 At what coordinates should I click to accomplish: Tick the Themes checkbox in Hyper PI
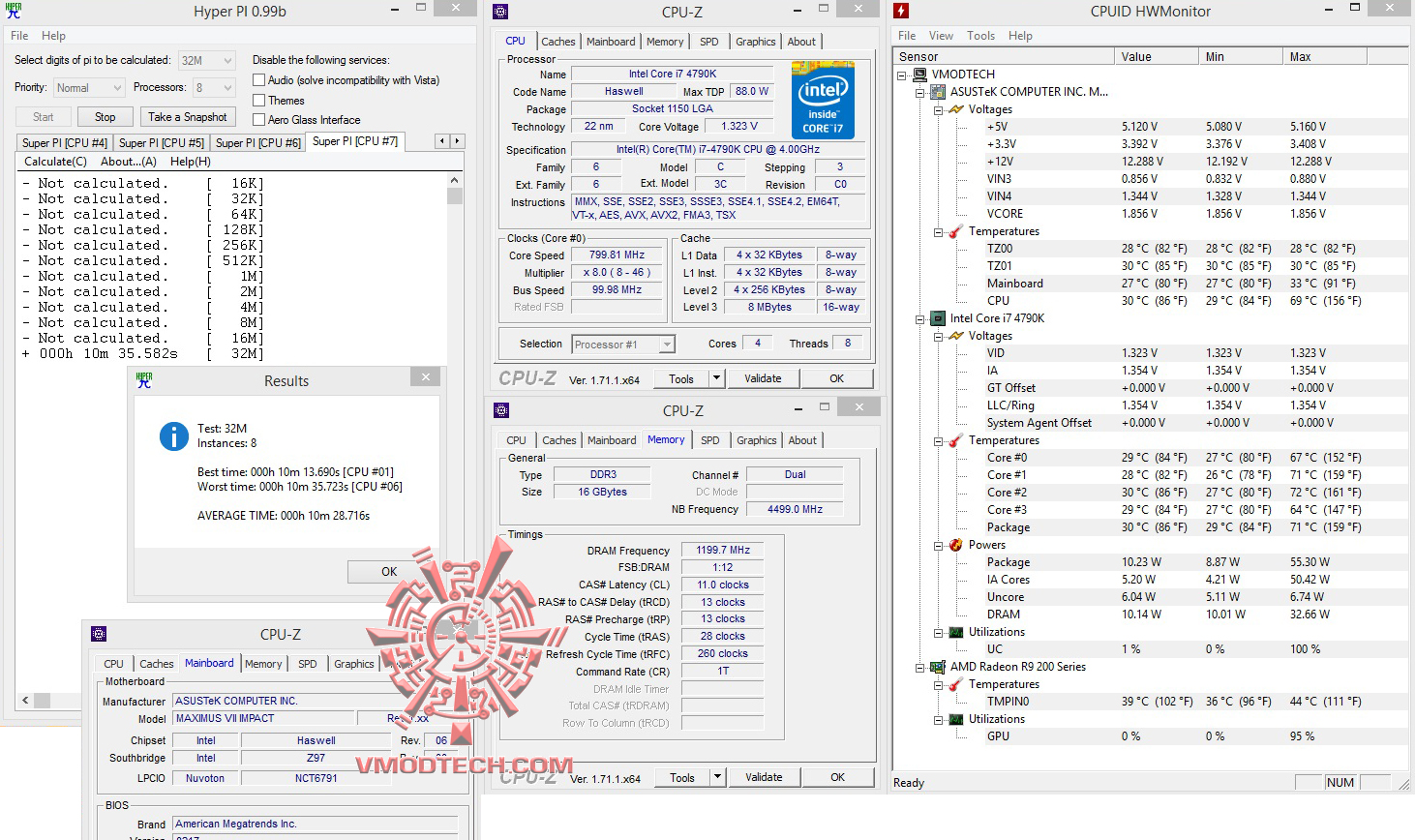click(x=258, y=100)
